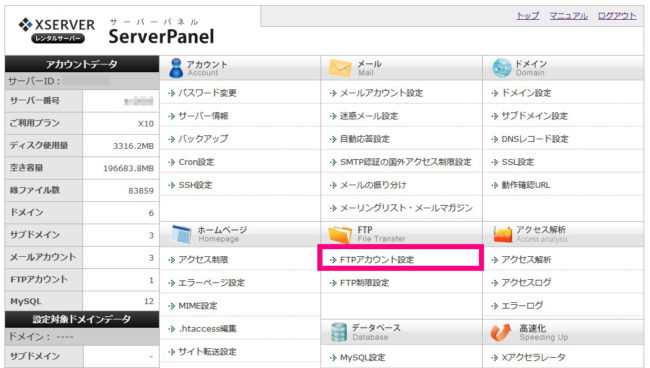Open MySQL設定
650x368 pixels.
point(363,357)
